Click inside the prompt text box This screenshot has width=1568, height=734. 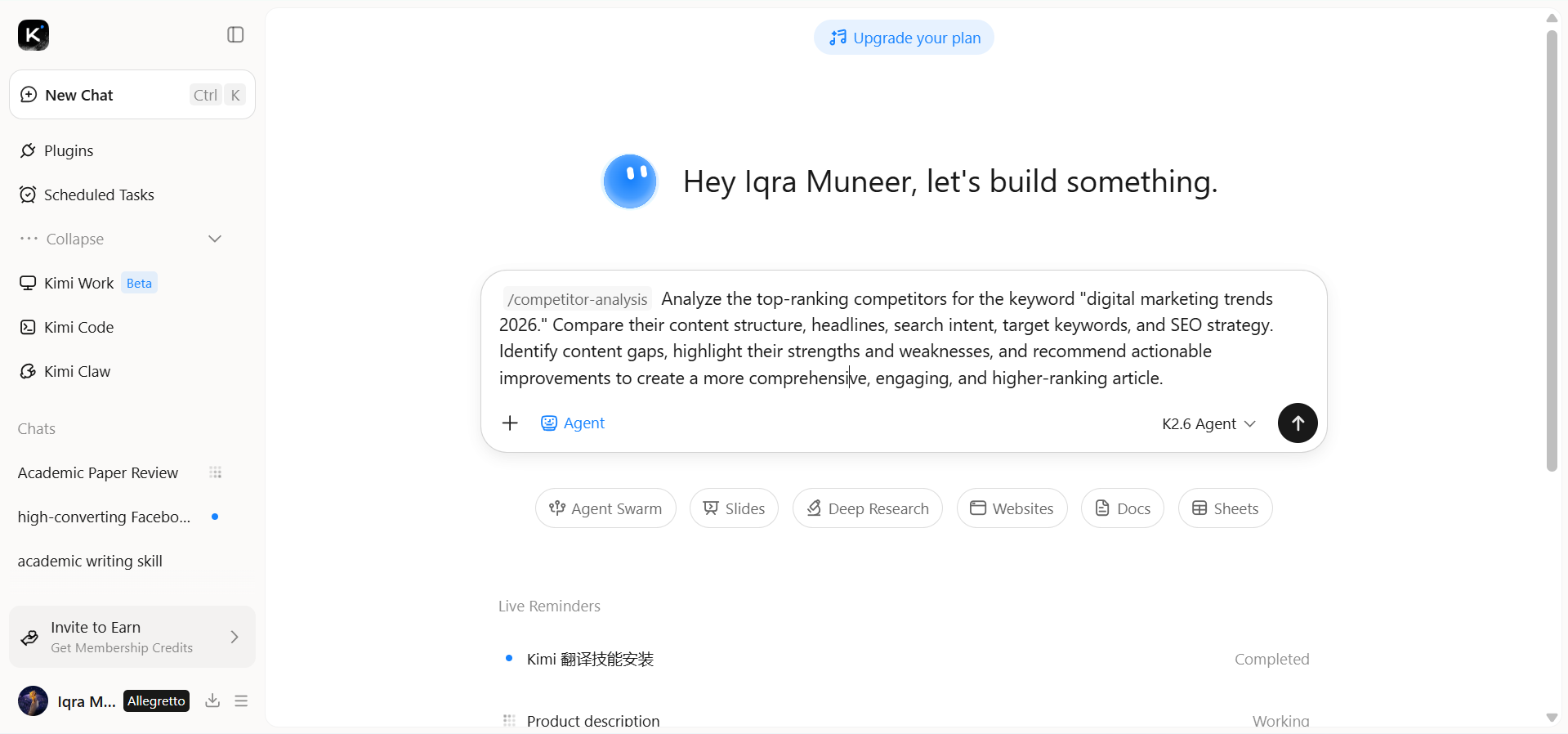click(903, 338)
